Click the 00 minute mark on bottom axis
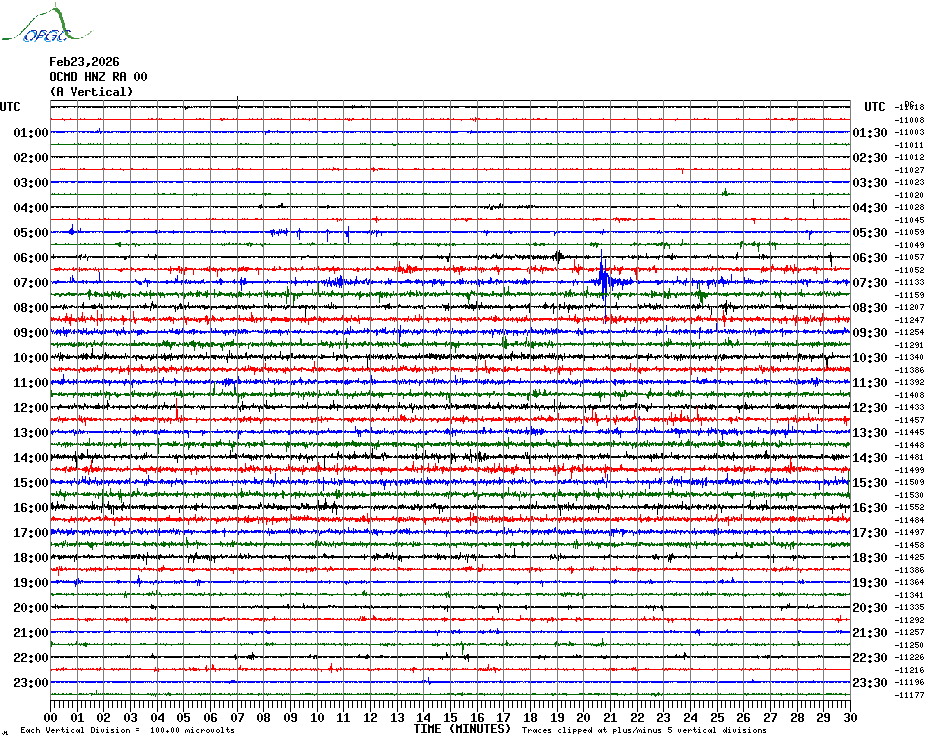The height and width of the screenshot is (744, 930). 50,718
